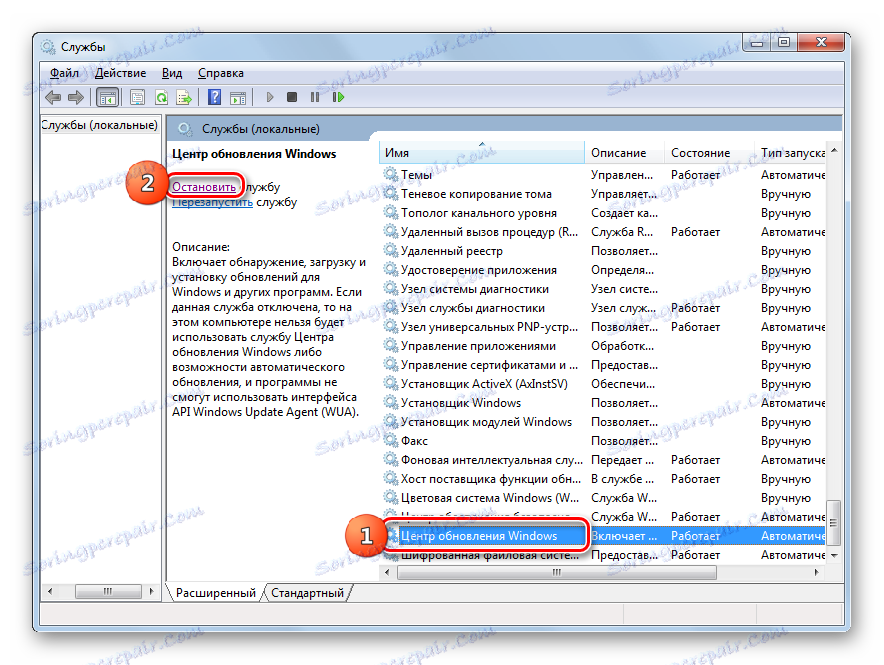884x665 pixels.
Task: Click the action pane toggle icon
Action: [238, 97]
